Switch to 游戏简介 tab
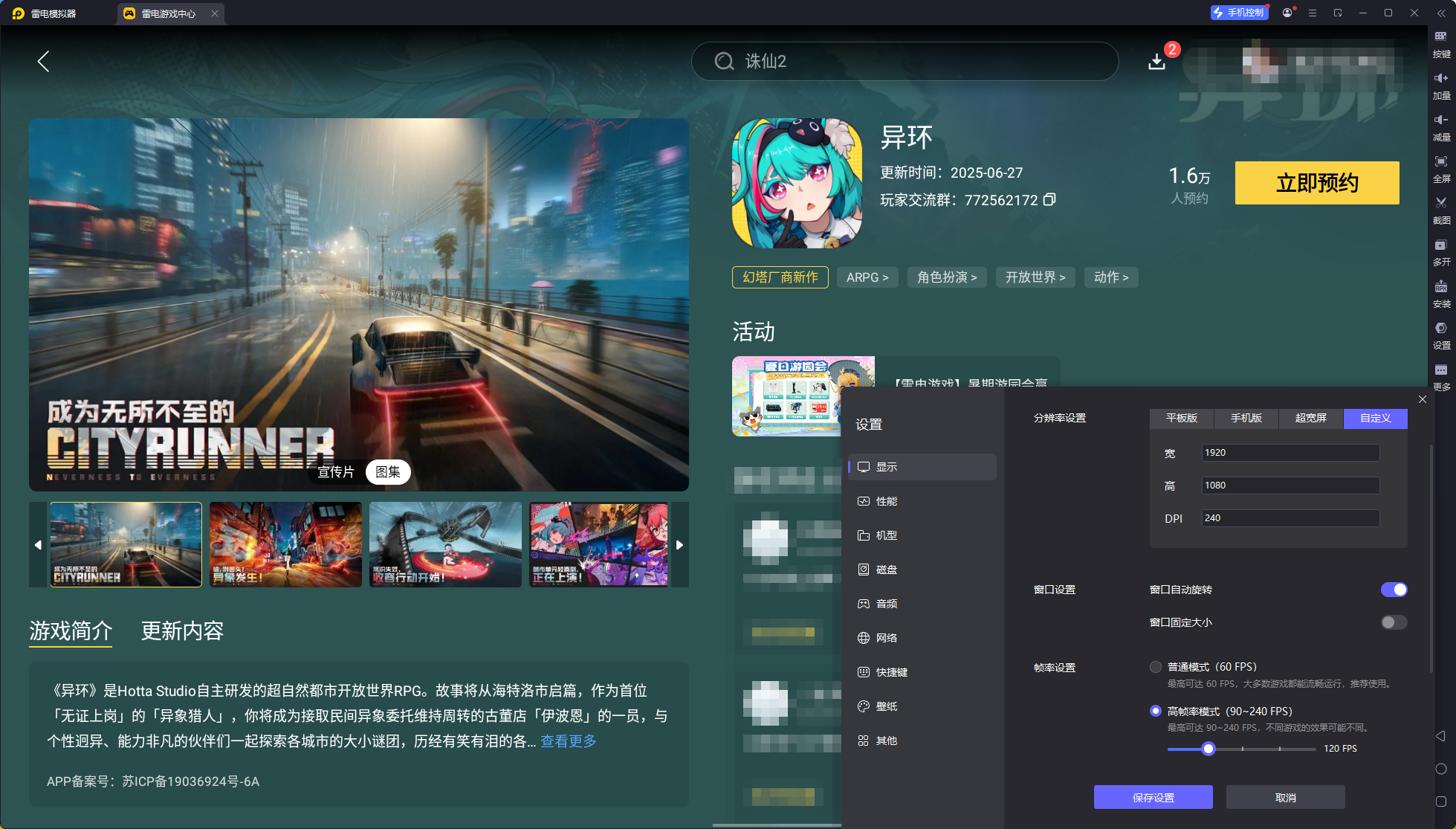The height and width of the screenshot is (829, 1456). tap(71, 631)
